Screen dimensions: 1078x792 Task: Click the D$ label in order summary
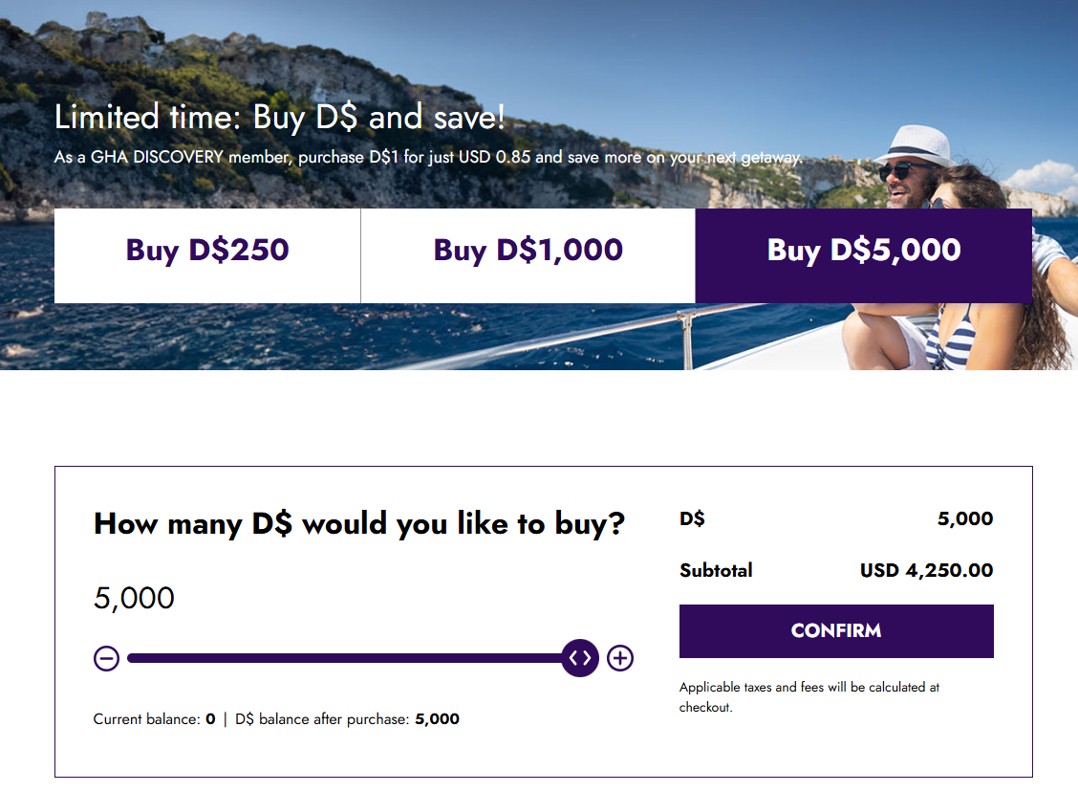pyautogui.click(x=692, y=519)
